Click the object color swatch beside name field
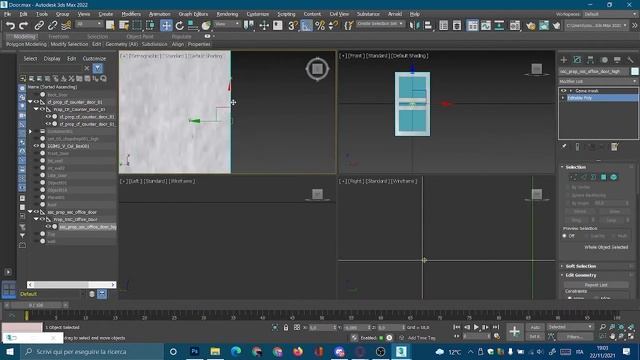 tap(635, 71)
